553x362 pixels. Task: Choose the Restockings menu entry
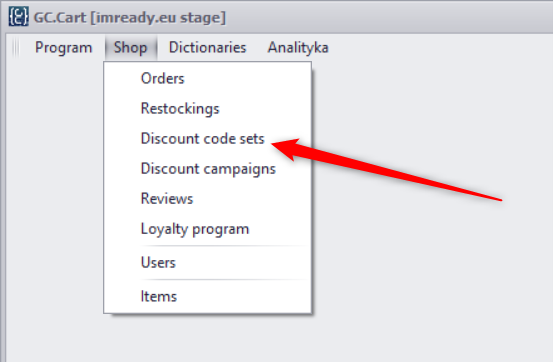pyautogui.click(x=207, y=108)
